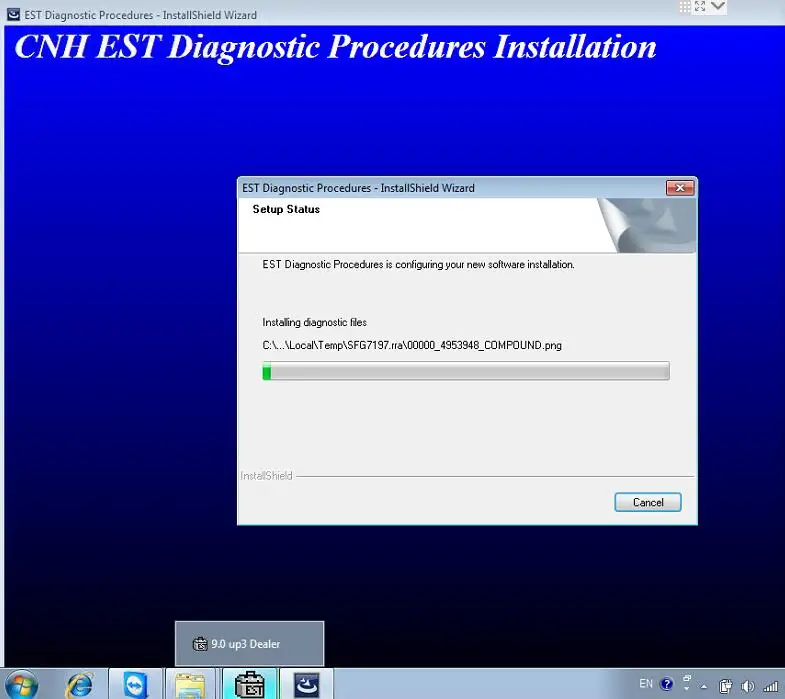Open the speaker volume tray icon

[747, 685]
